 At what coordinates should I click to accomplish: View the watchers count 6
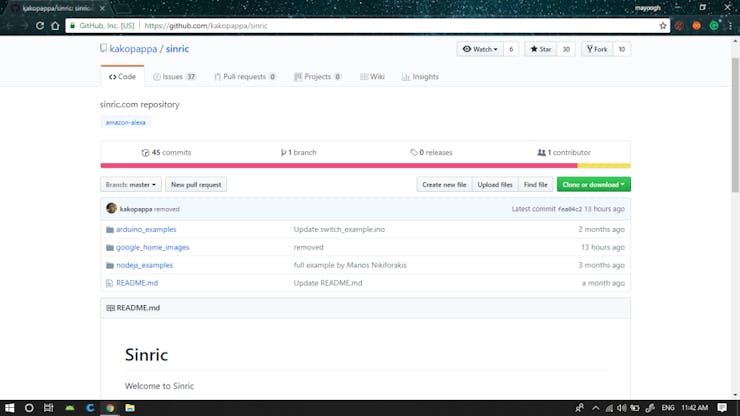(x=511, y=49)
